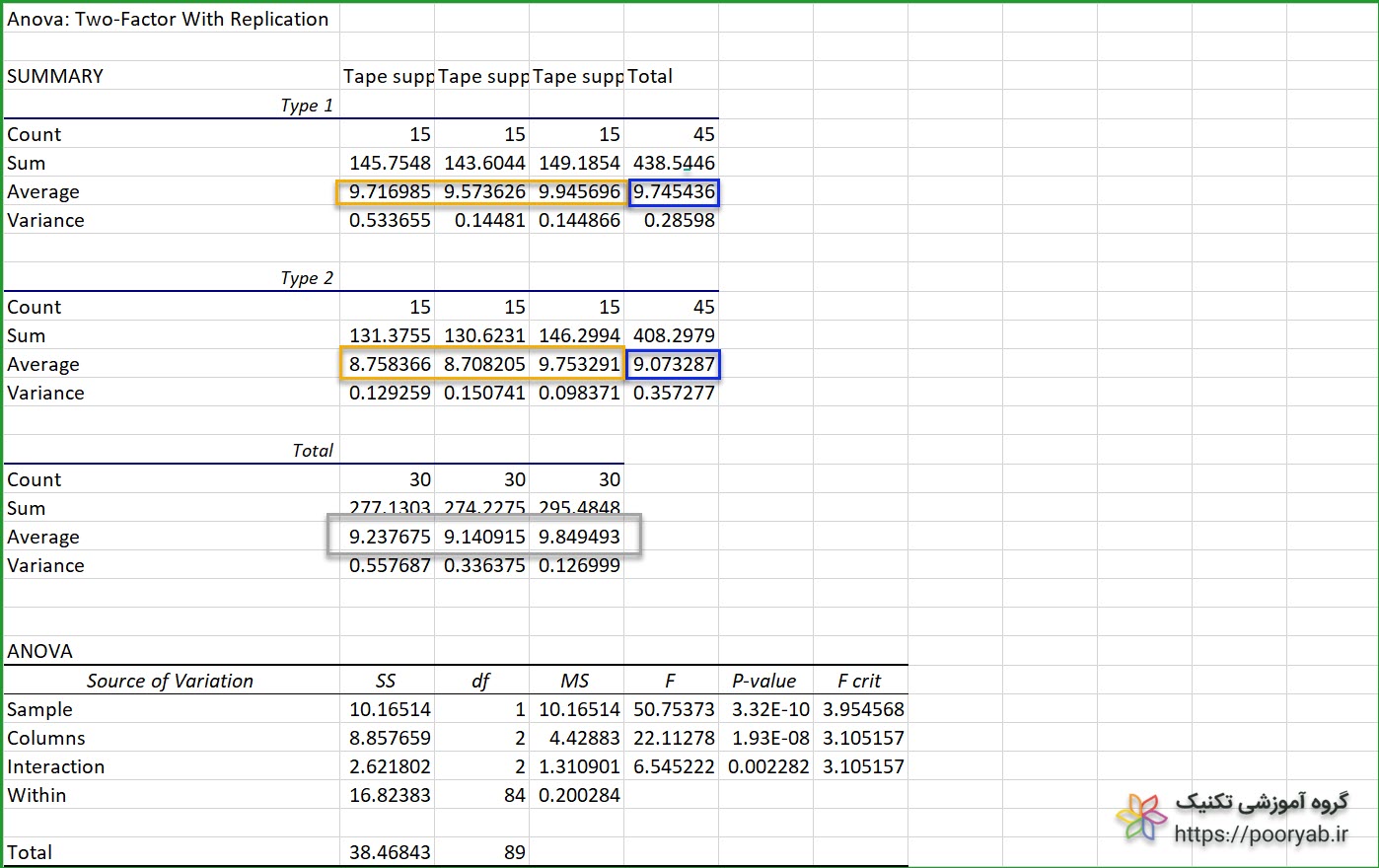Click the P-value column header
The width and height of the screenshot is (1379, 868).
[763, 682]
